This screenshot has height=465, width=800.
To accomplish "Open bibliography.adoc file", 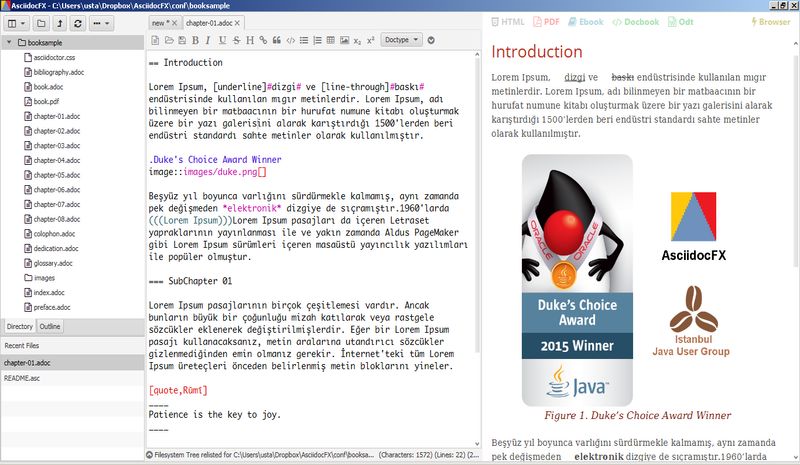I will coord(59,72).
